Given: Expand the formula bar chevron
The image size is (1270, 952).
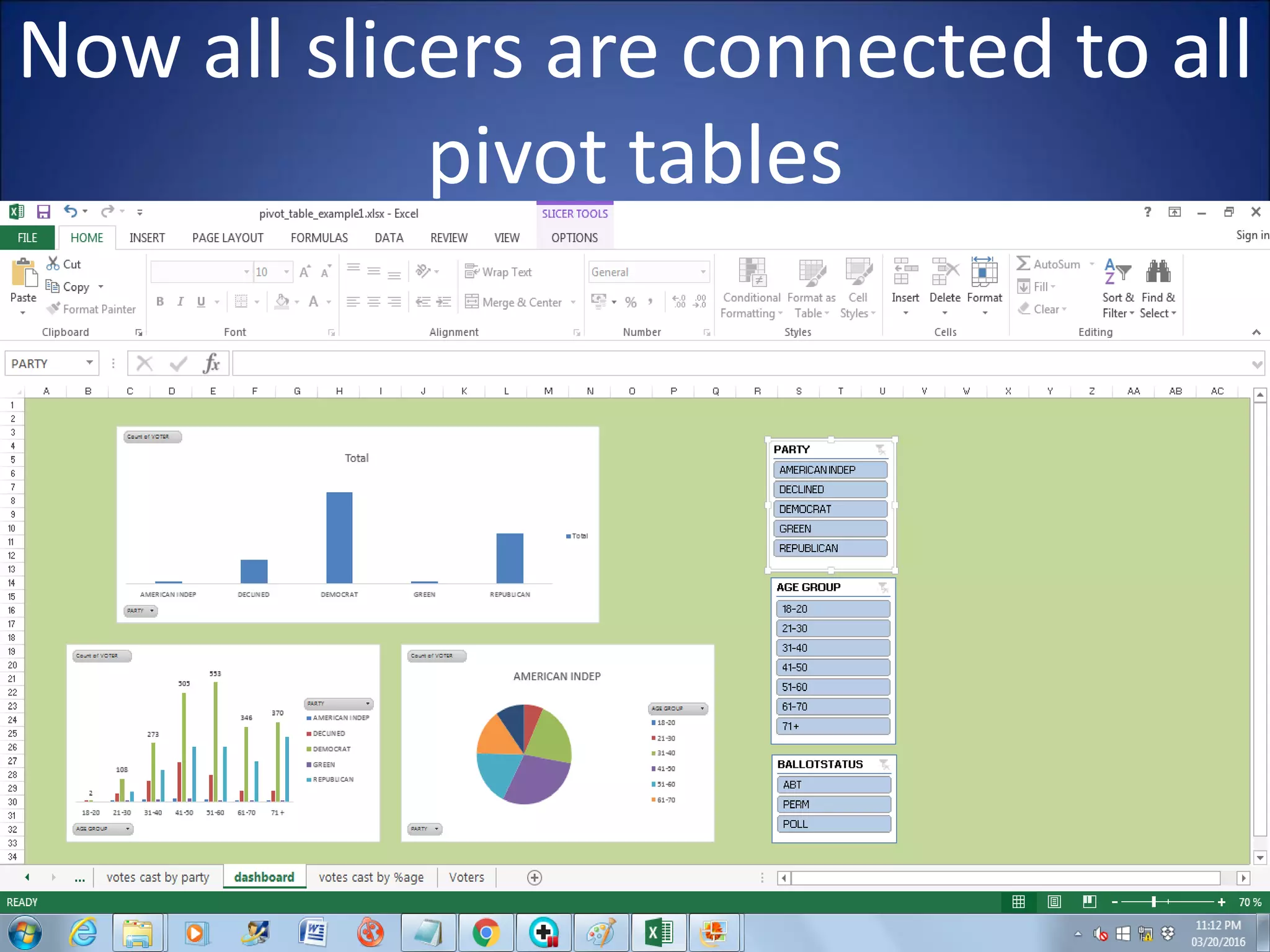Looking at the screenshot, I should tap(1257, 364).
